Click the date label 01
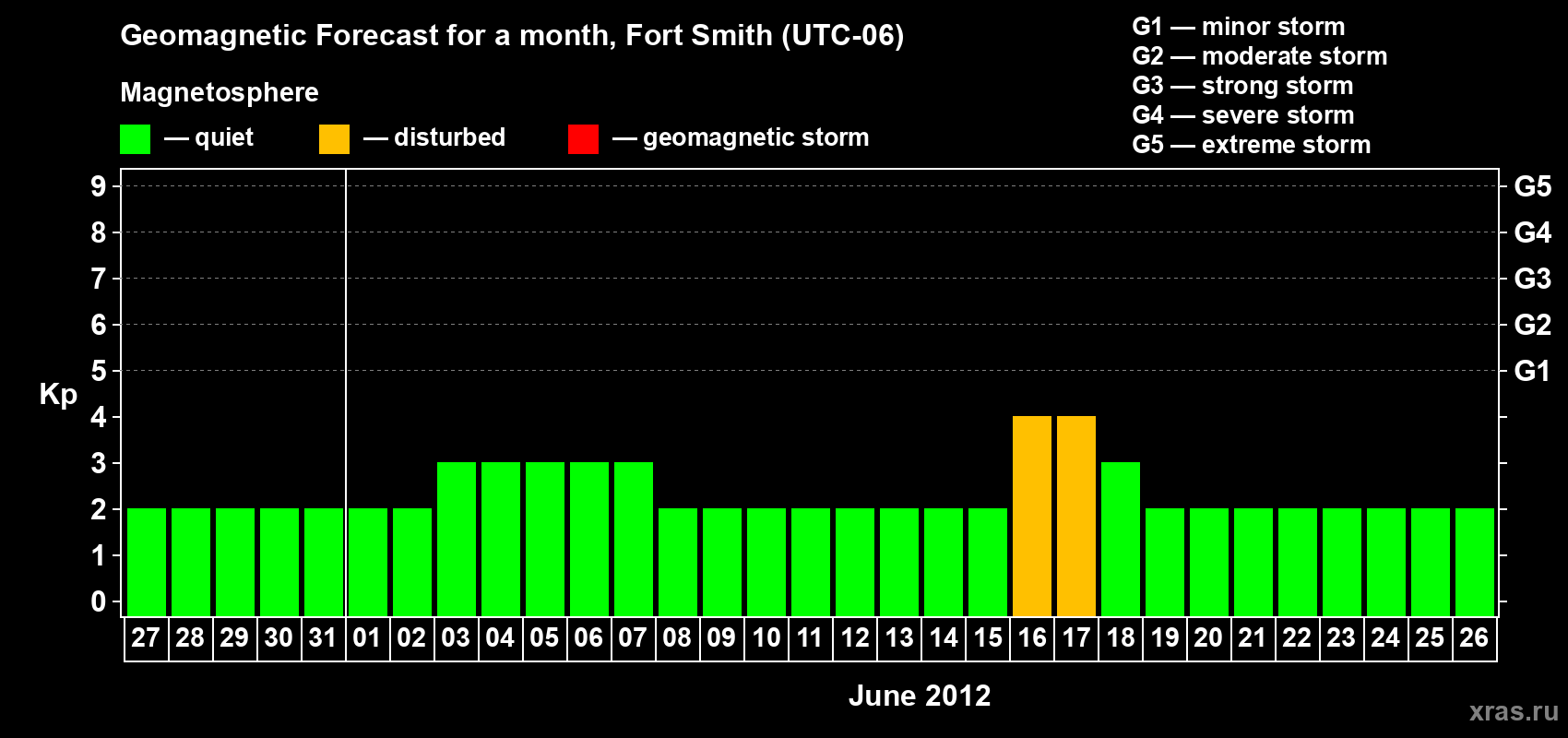 tap(367, 637)
